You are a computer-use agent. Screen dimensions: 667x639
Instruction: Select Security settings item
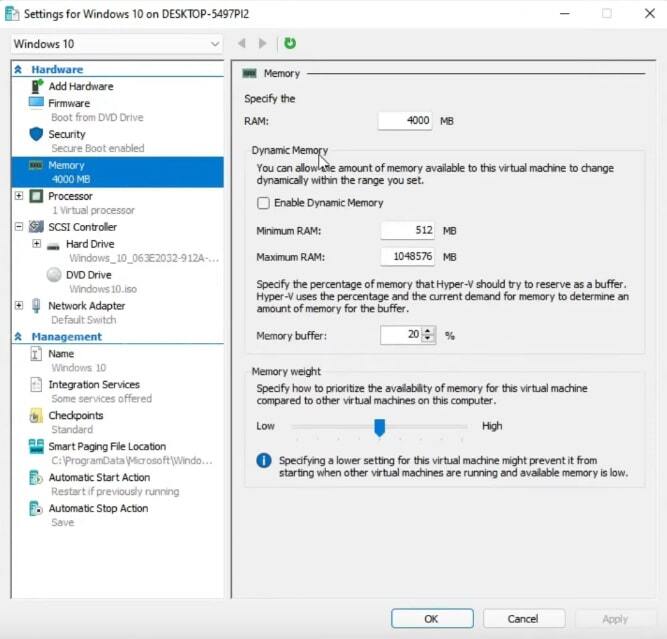pos(67,134)
